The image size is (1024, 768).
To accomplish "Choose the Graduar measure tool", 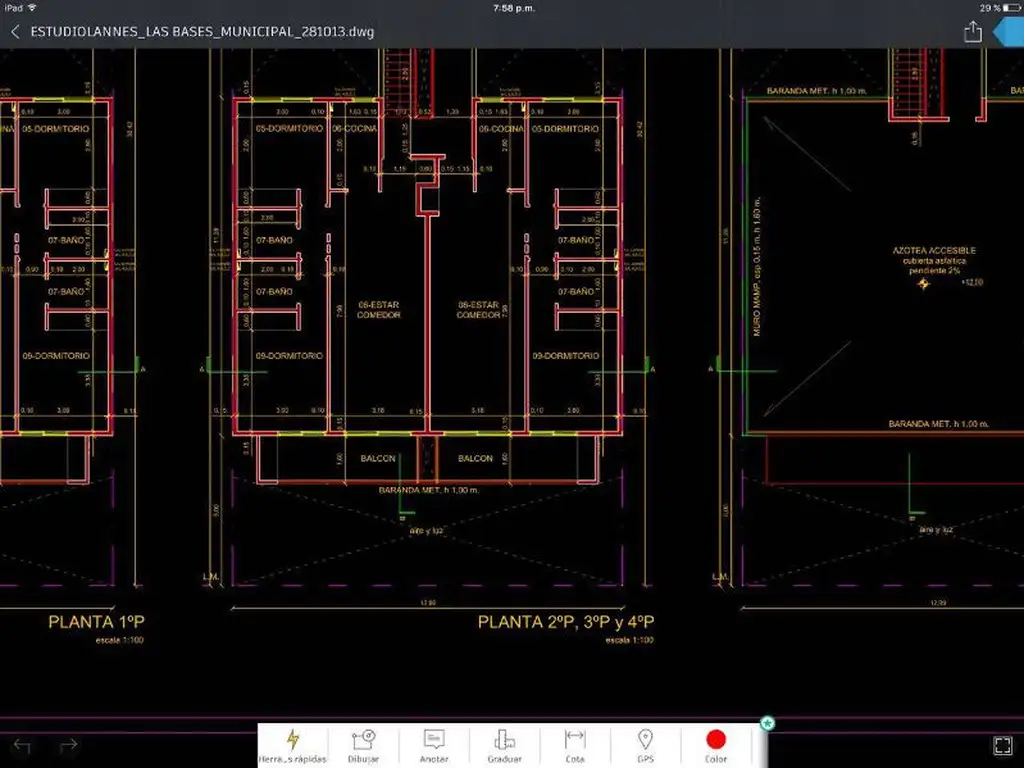I will click(x=504, y=745).
